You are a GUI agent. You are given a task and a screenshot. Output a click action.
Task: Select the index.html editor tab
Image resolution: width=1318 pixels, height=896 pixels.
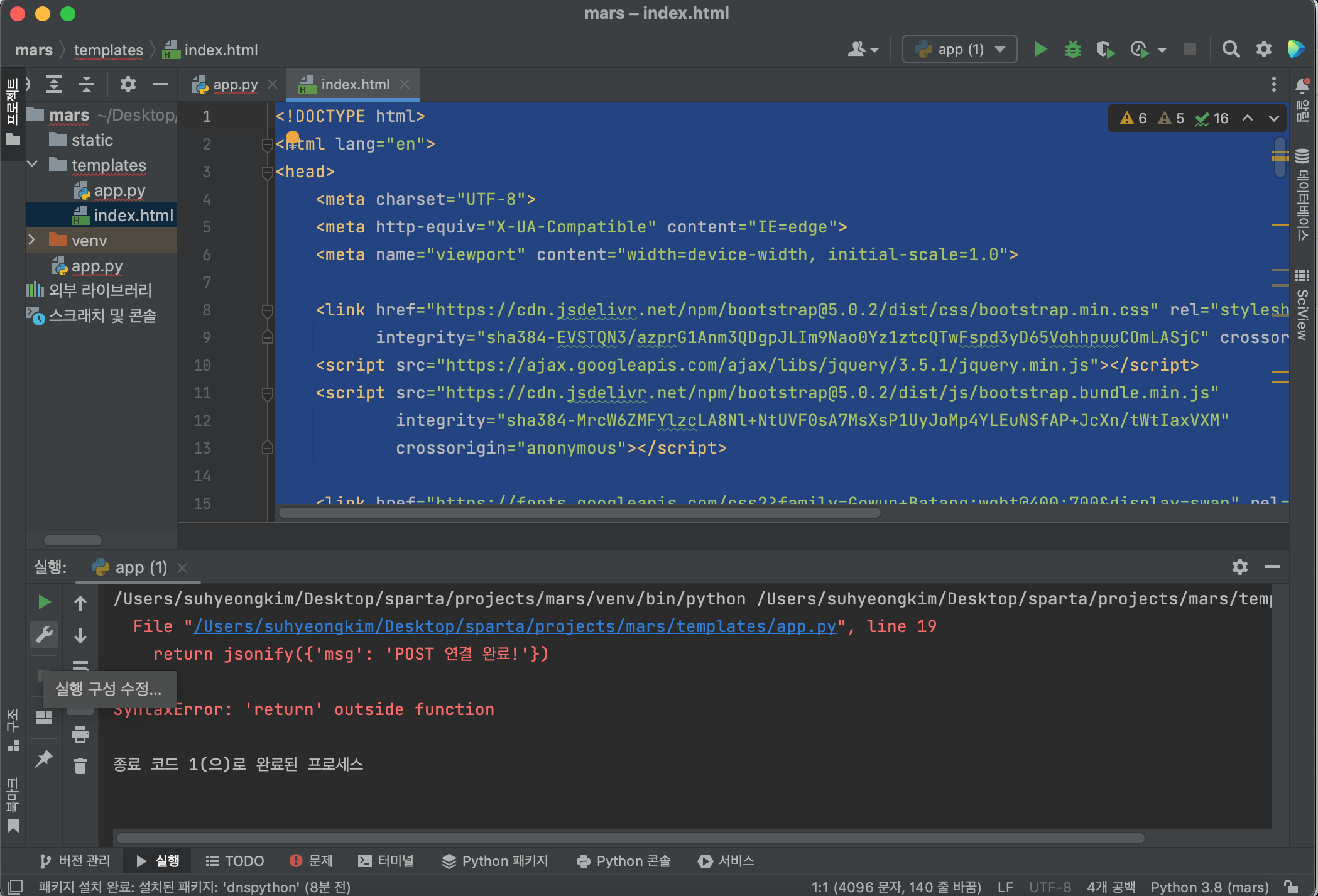(x=353, y=84)
